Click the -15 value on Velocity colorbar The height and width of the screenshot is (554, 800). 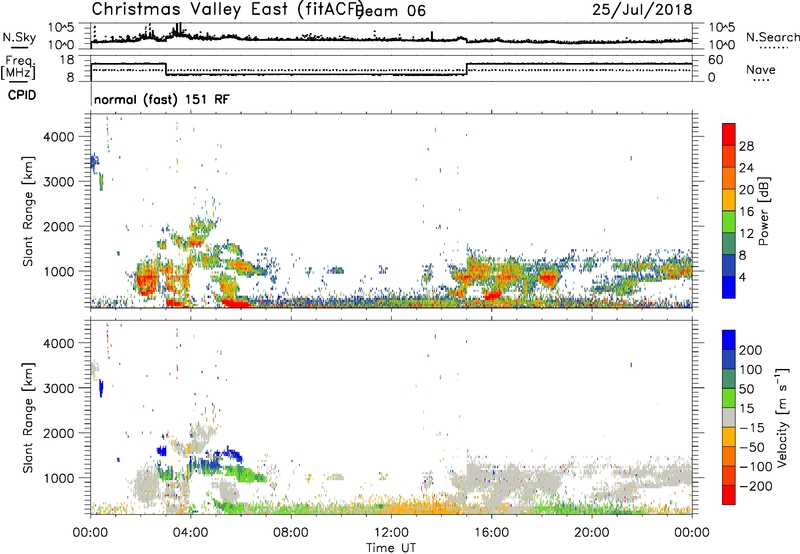751,428
